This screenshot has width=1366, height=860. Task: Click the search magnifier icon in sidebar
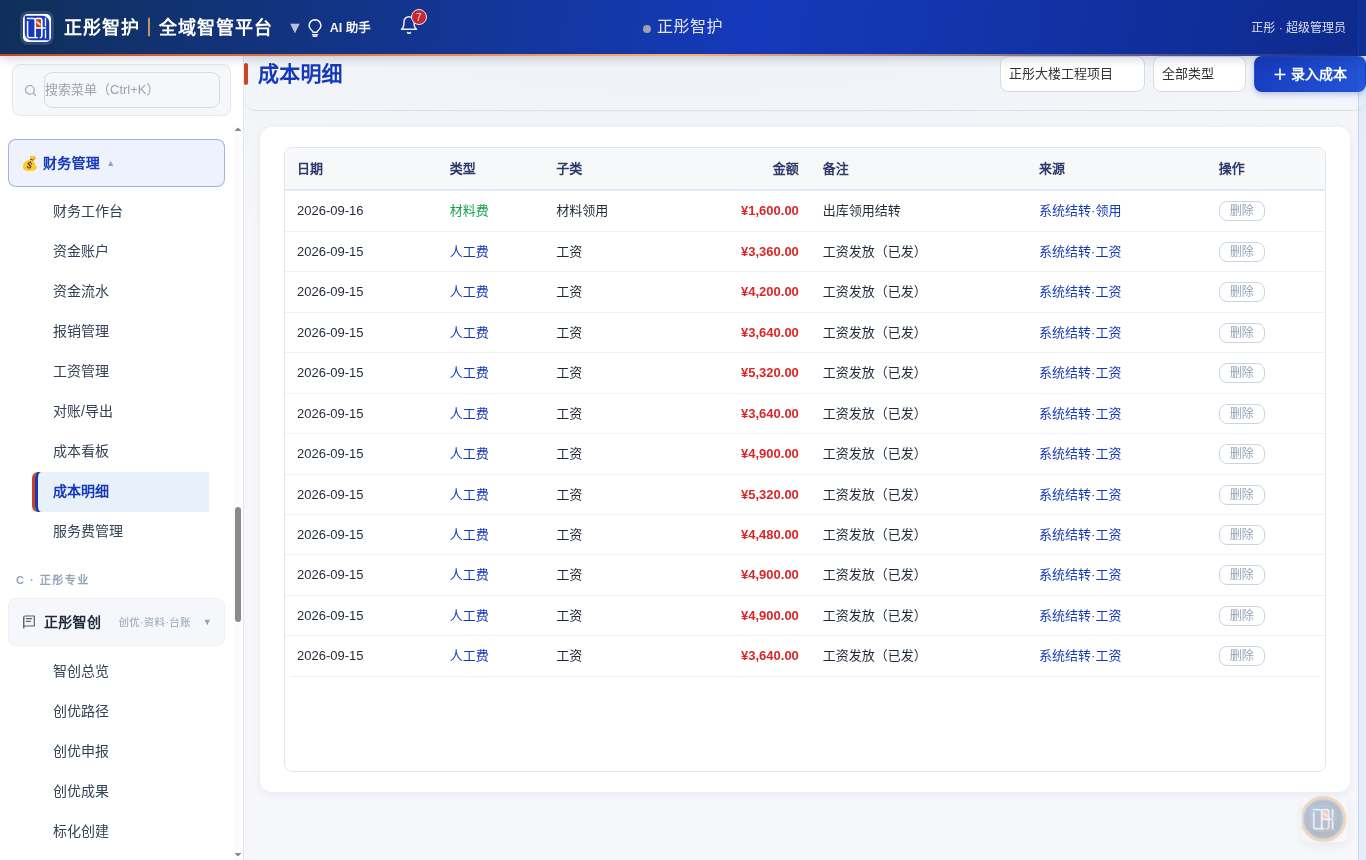coord(30,90)
